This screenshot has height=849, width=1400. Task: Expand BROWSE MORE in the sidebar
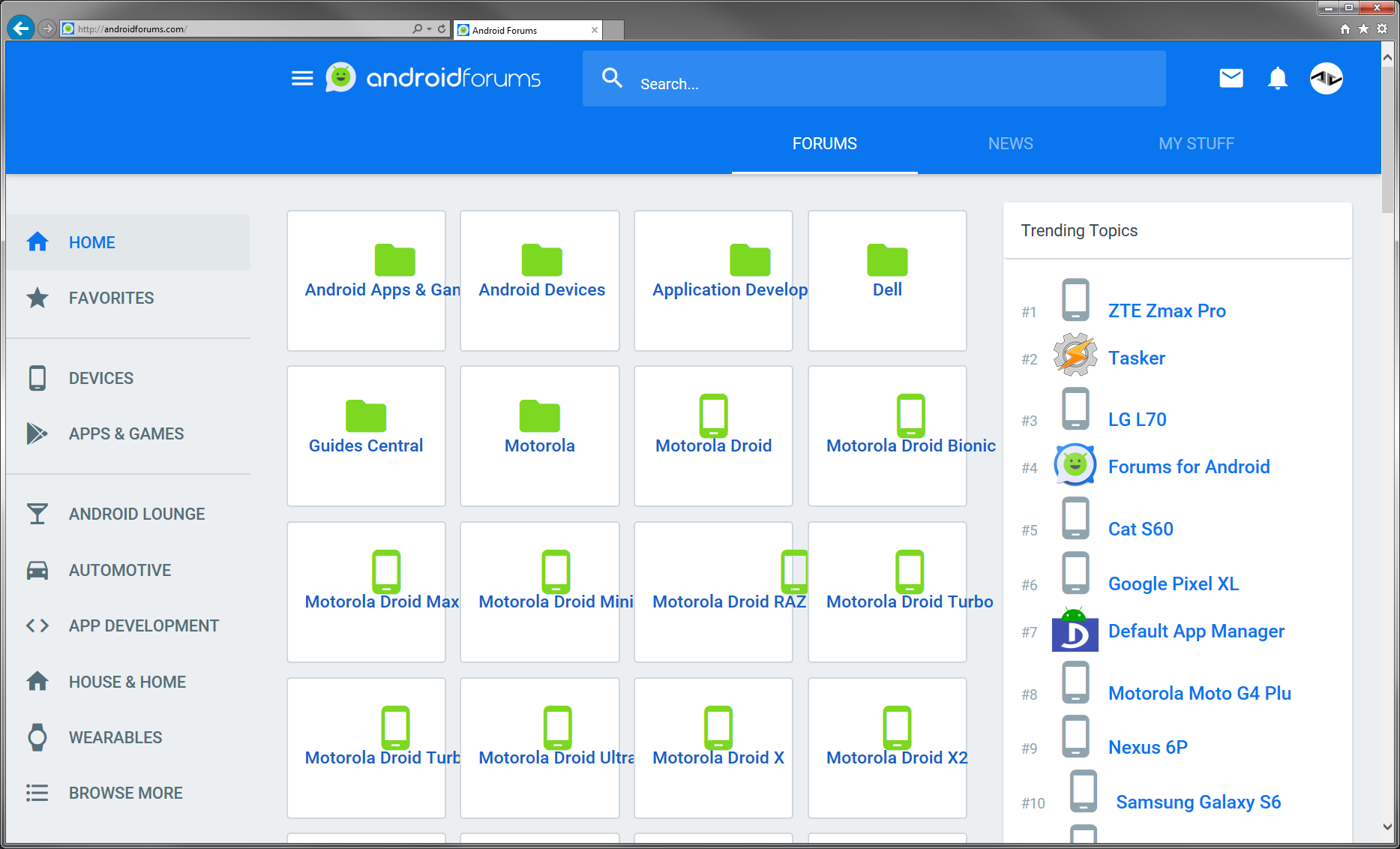pyautogui.click(x=125, y=793)
